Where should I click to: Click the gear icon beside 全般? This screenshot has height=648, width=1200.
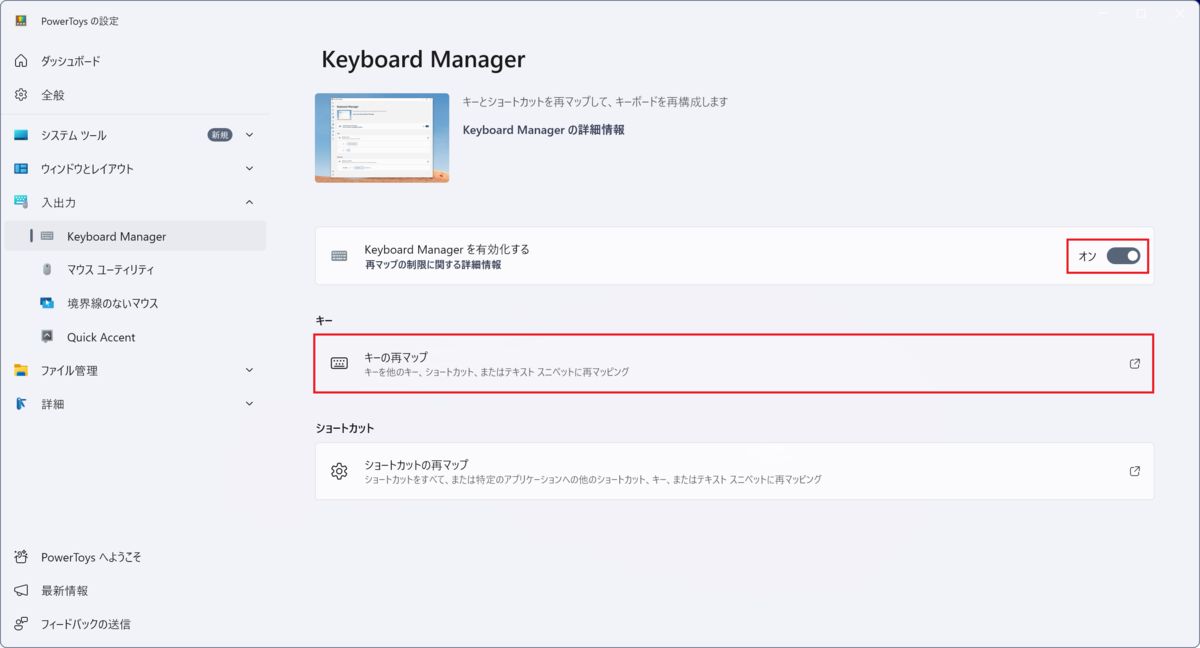(21, 95)
